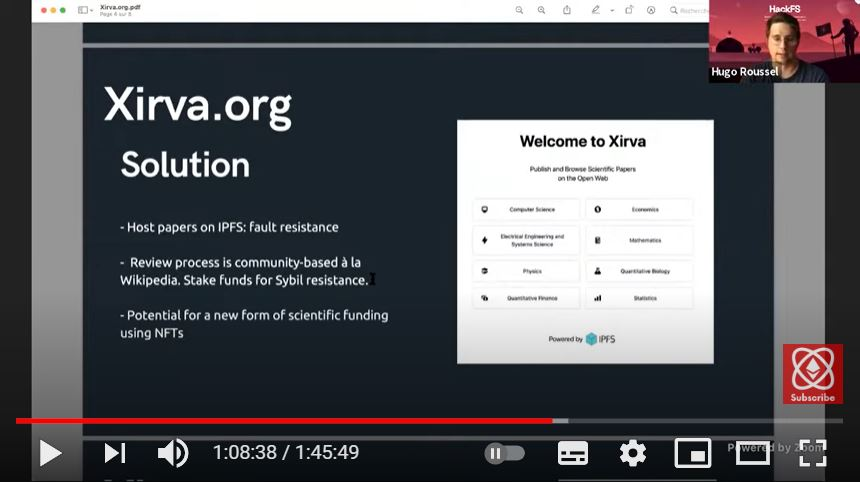Click the Economics coin icon

[x=598, y=209]
